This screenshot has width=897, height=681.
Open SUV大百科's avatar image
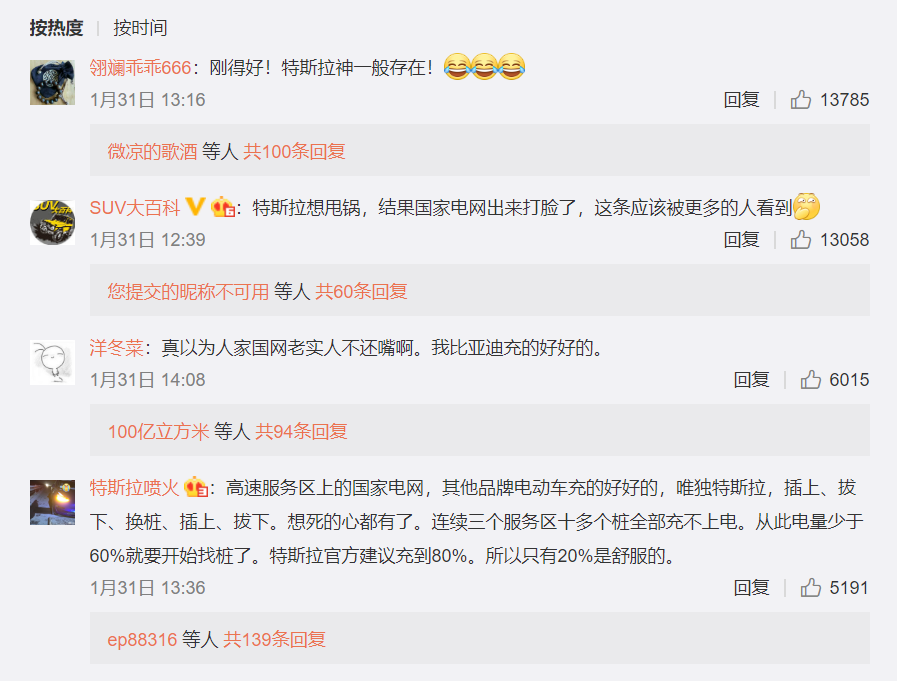tap(52, 223)
